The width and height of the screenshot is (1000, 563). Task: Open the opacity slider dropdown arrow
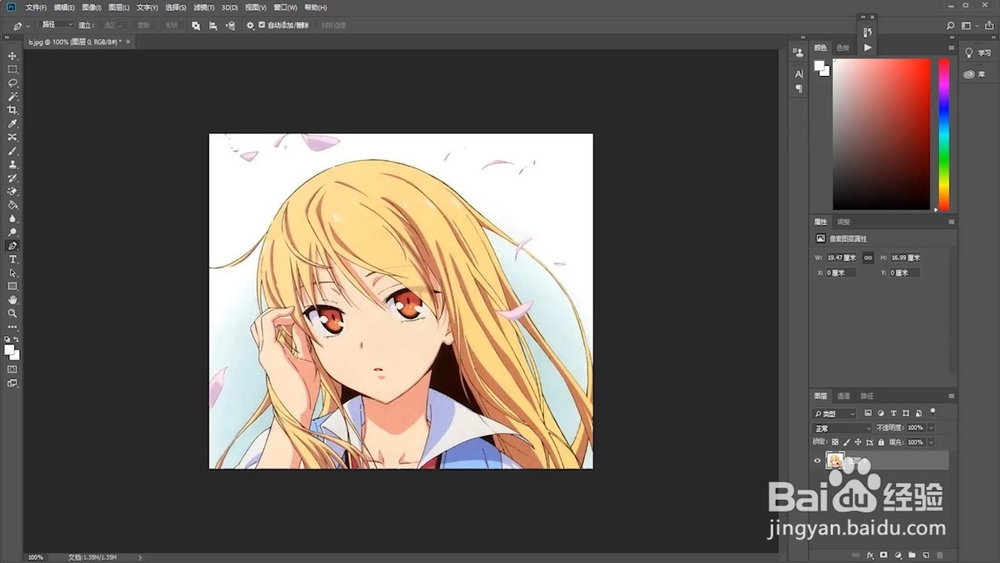931,428
